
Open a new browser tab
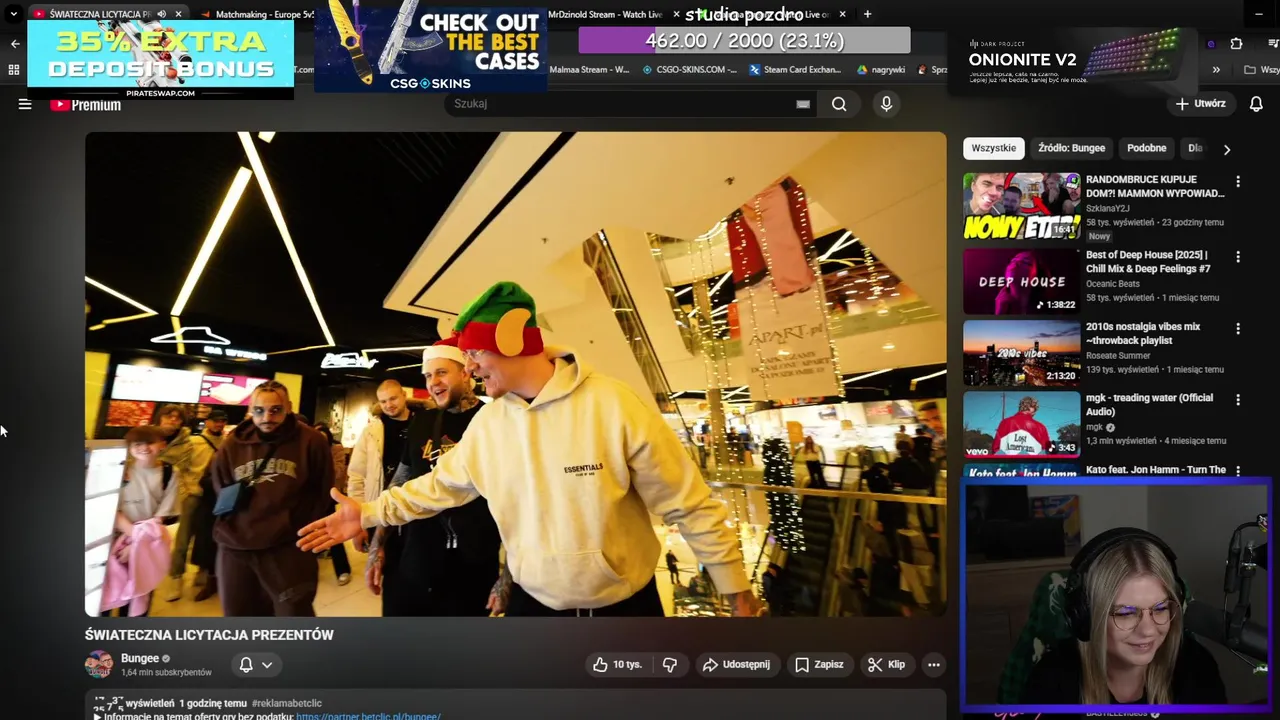point(867,14)
